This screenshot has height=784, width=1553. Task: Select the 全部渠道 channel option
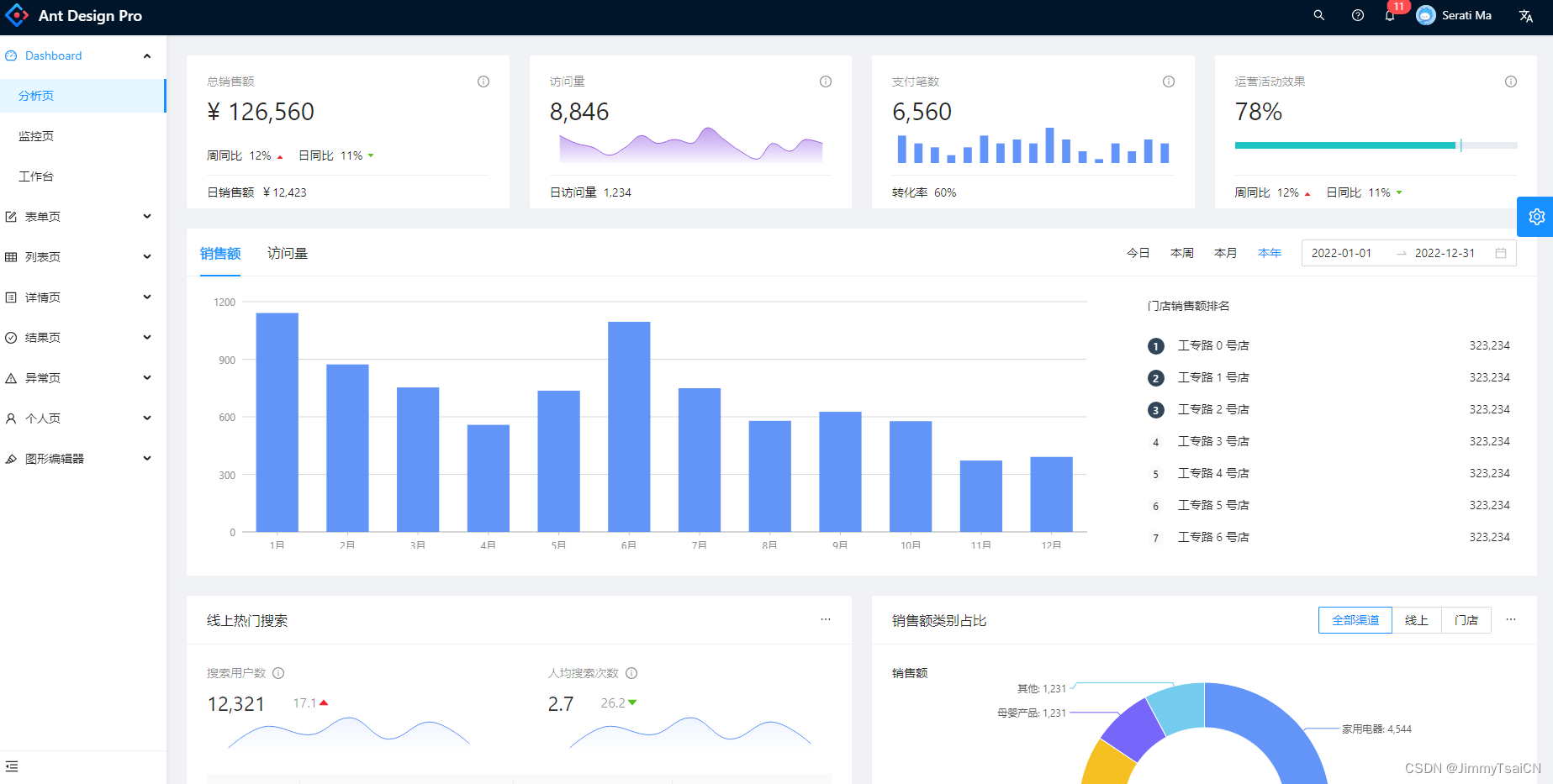[1355, 620]
